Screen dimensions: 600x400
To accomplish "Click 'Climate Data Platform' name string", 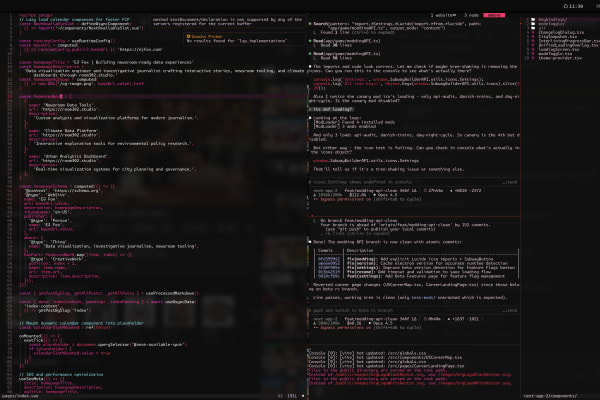I will [69, 131].
